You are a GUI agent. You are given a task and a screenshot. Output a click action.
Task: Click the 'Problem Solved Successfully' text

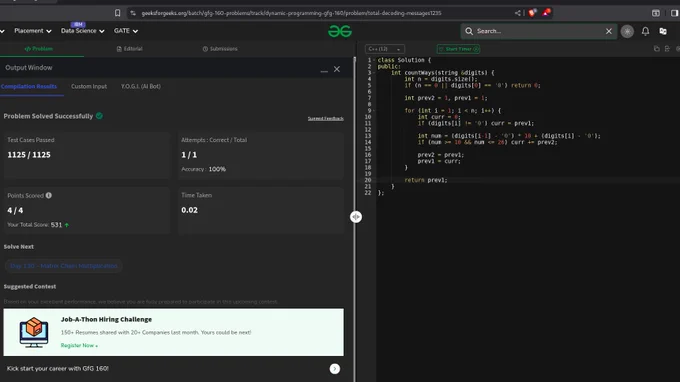(x=48, y=116)
